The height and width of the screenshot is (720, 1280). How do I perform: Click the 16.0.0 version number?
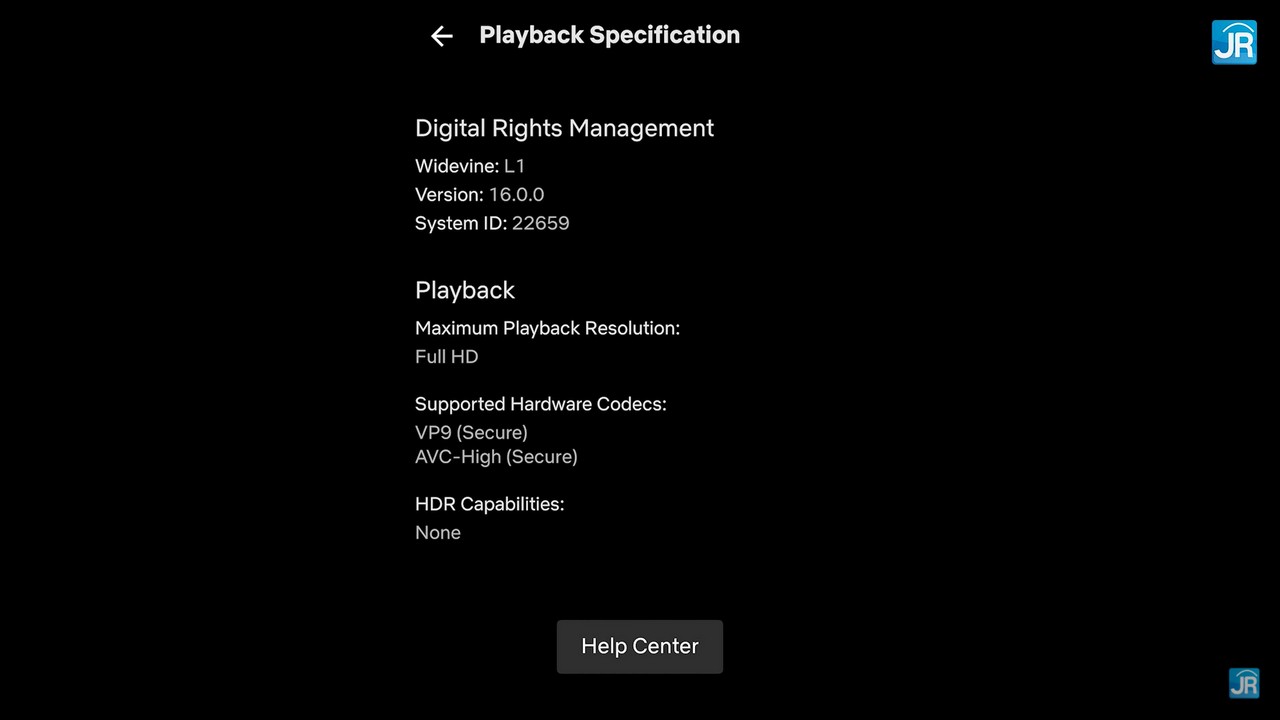(x=517, y=195)
